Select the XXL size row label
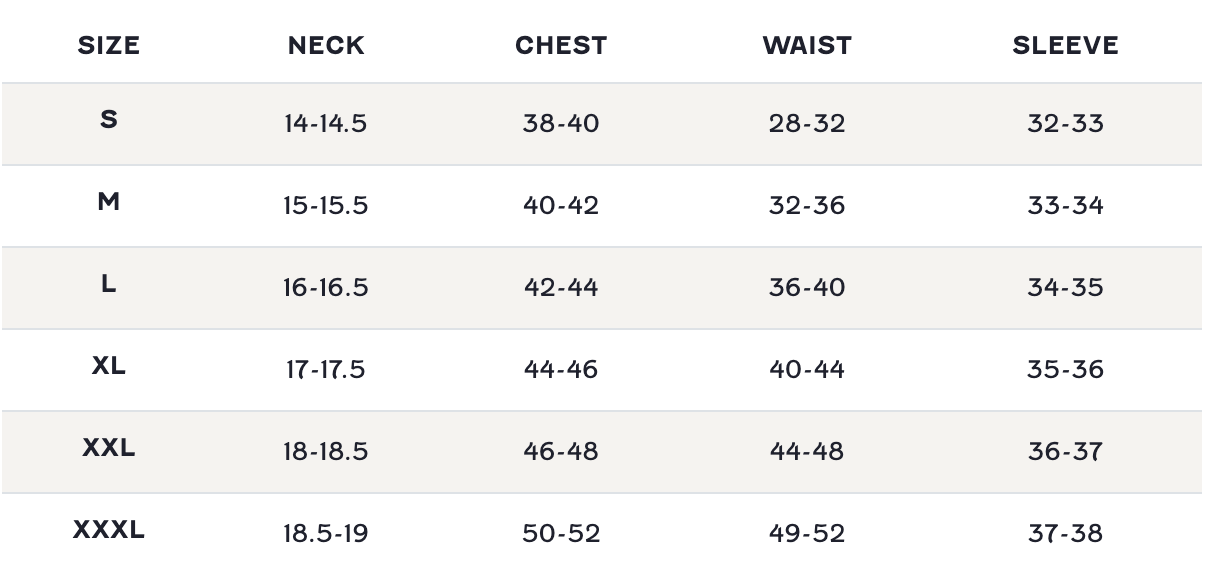The width and height of the screenshot is (1206, 574). (108, 448)
